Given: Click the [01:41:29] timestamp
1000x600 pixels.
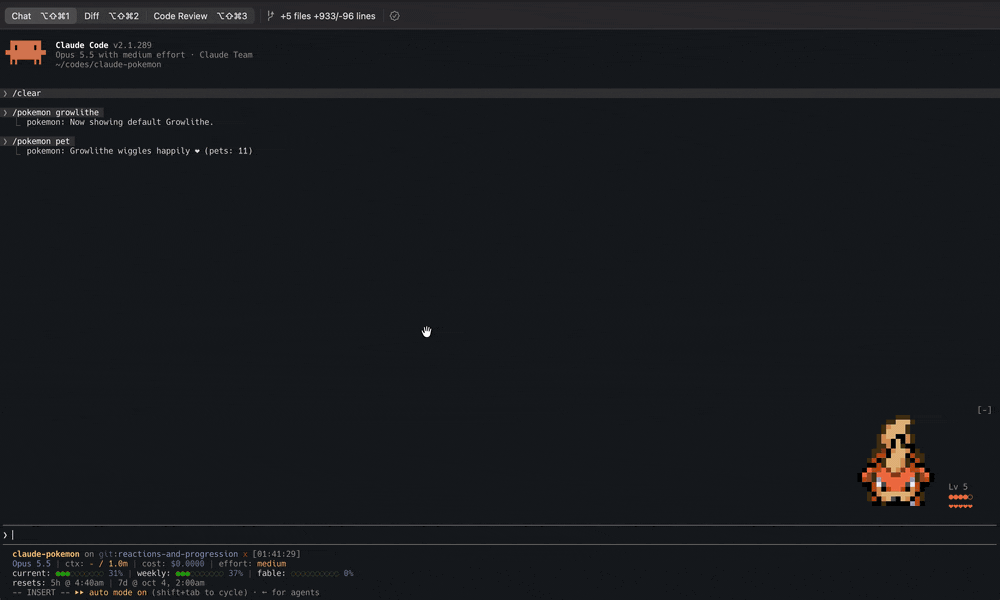Looking at the screenshot, I should (x=276, y=554).
